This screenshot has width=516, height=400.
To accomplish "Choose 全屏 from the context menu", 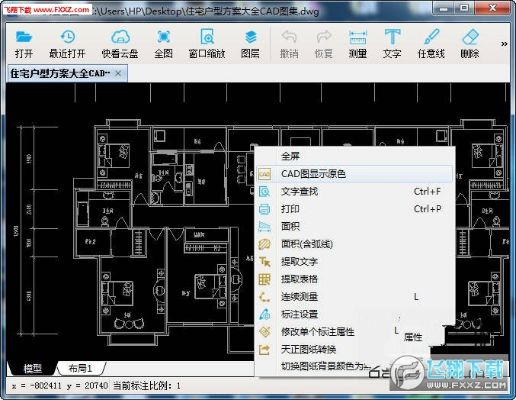I will 355,156.
